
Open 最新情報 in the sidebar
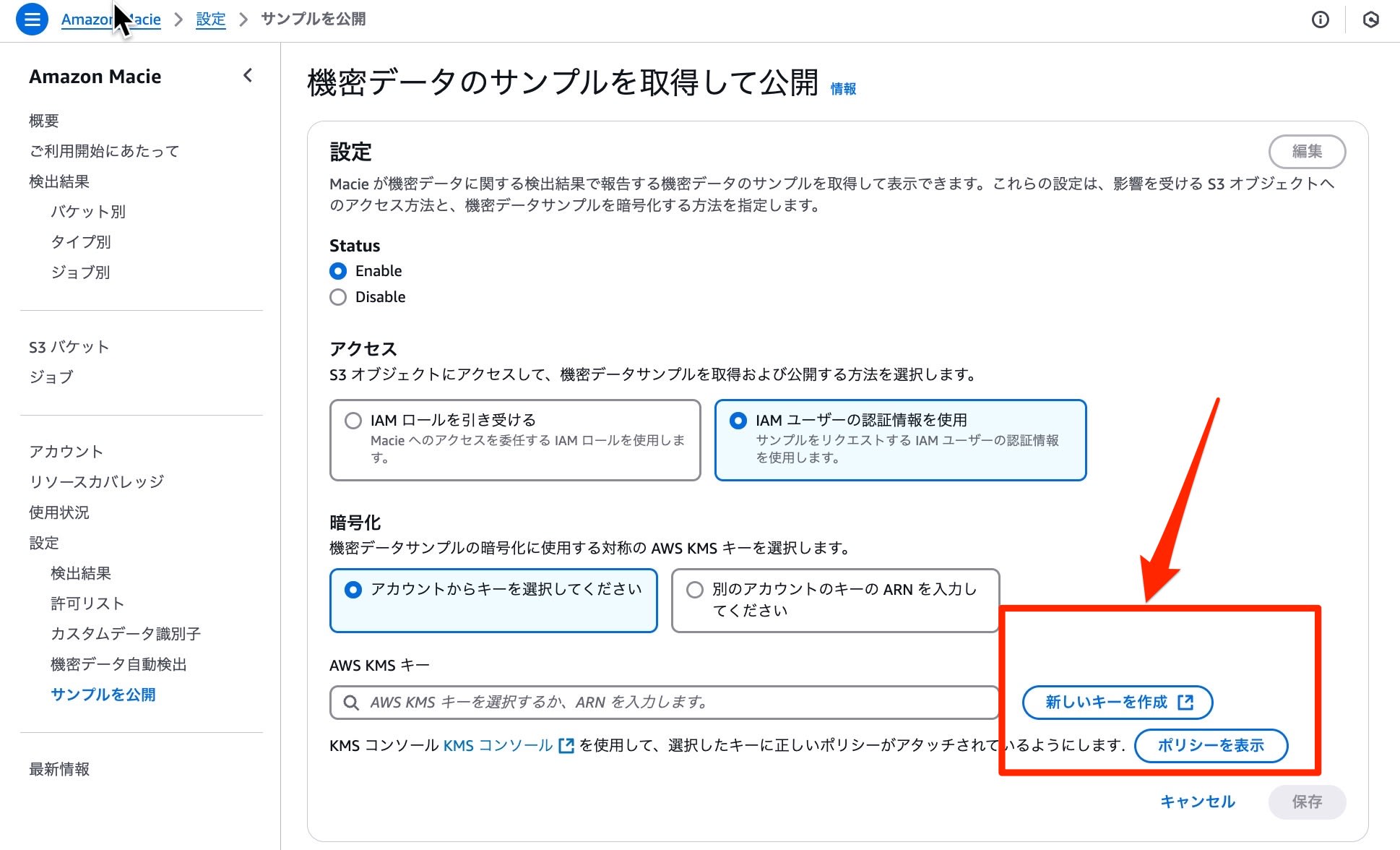click(59, 769)
